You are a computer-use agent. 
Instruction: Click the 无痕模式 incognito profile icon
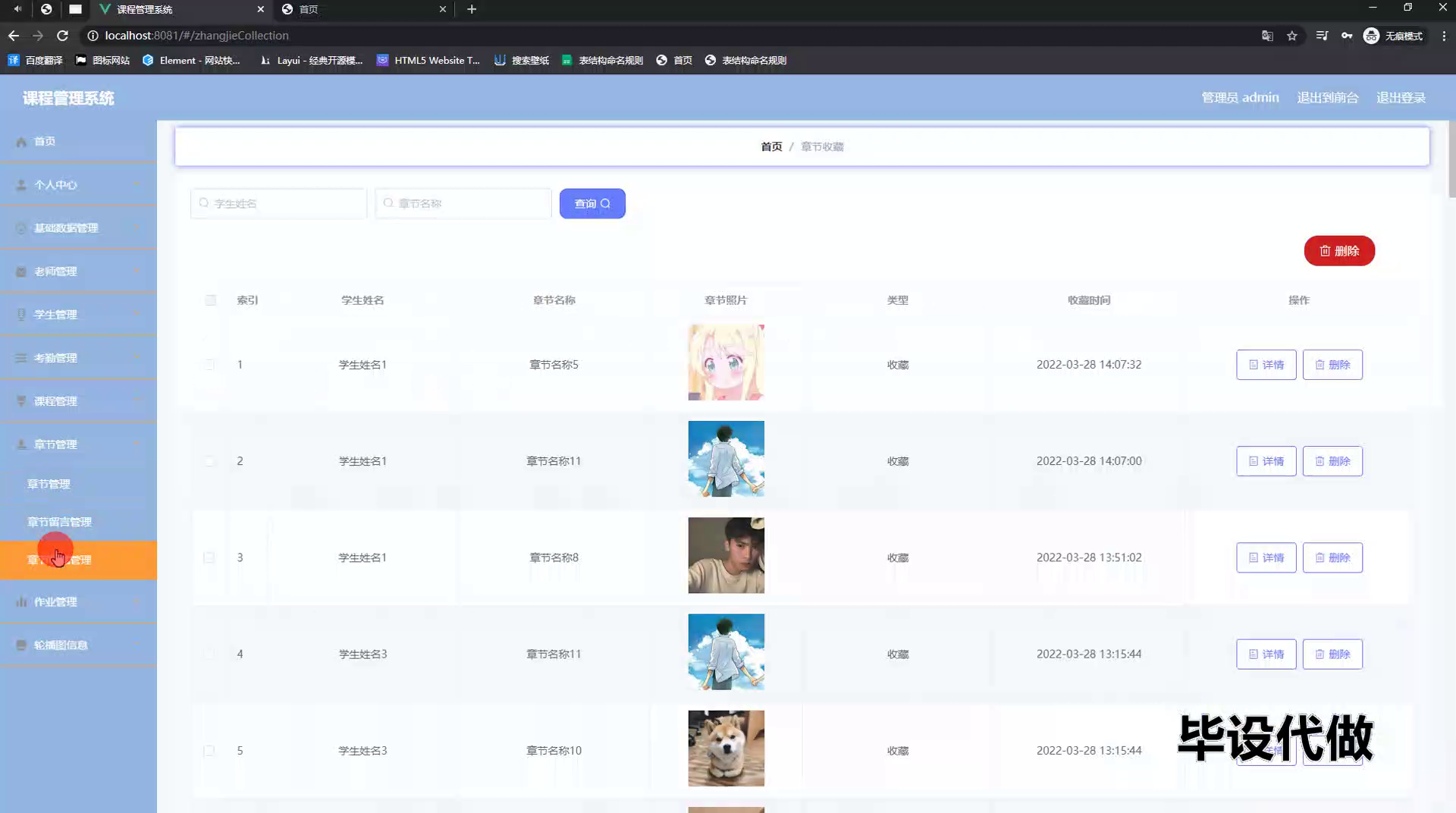[x=1393, y=36]
